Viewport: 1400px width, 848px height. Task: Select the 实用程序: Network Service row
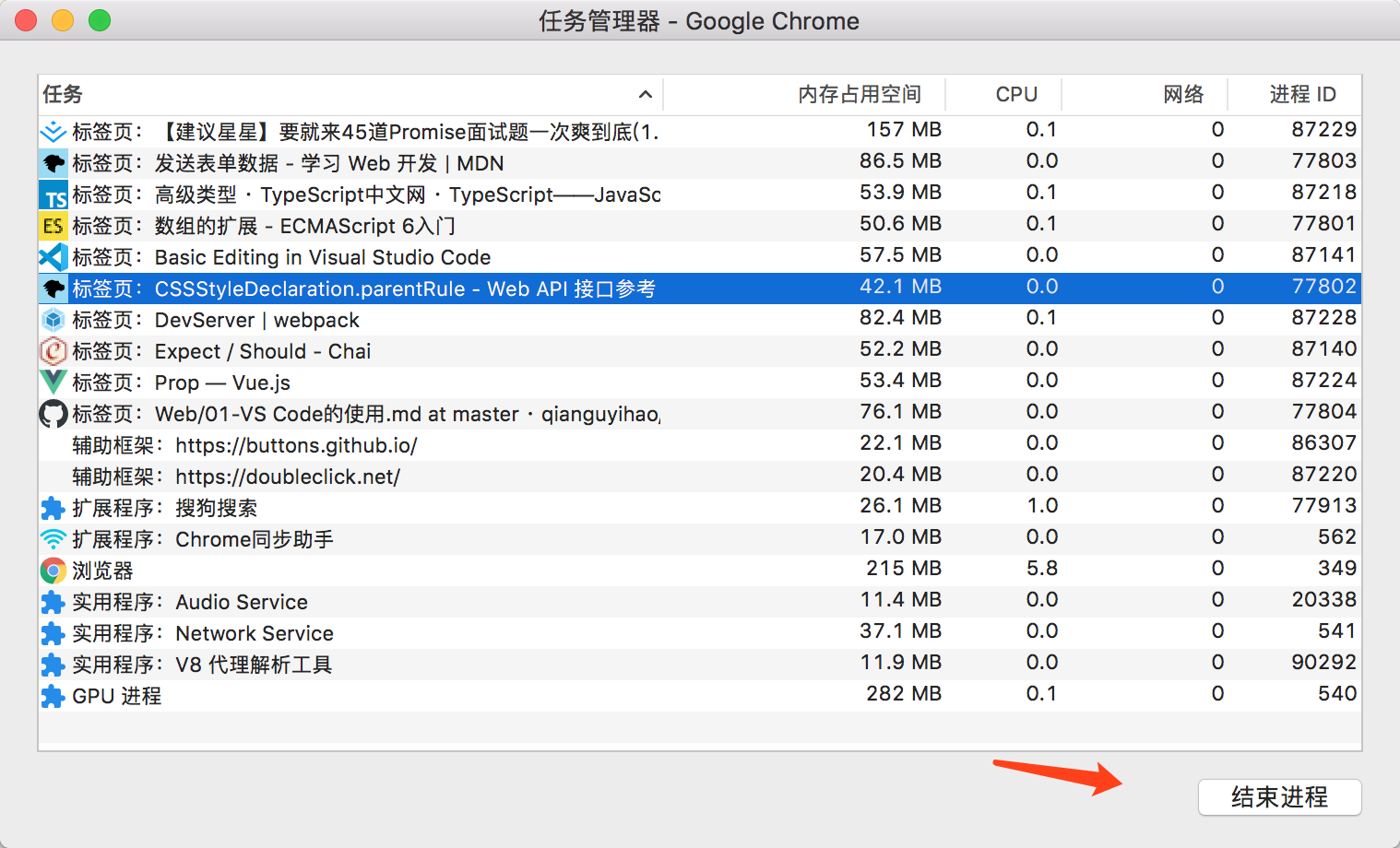[x=700, y=633]
